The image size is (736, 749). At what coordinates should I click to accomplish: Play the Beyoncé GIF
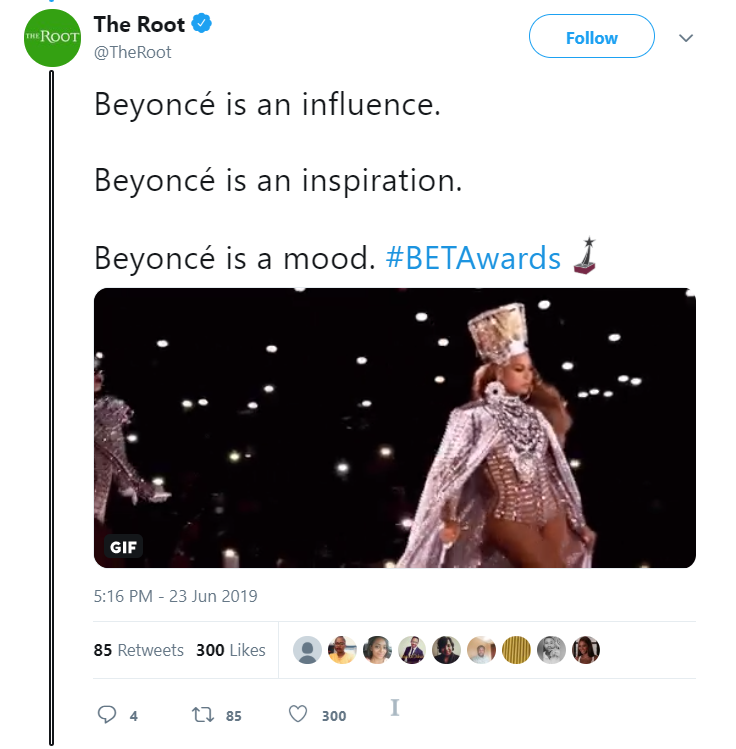[395, 428]
